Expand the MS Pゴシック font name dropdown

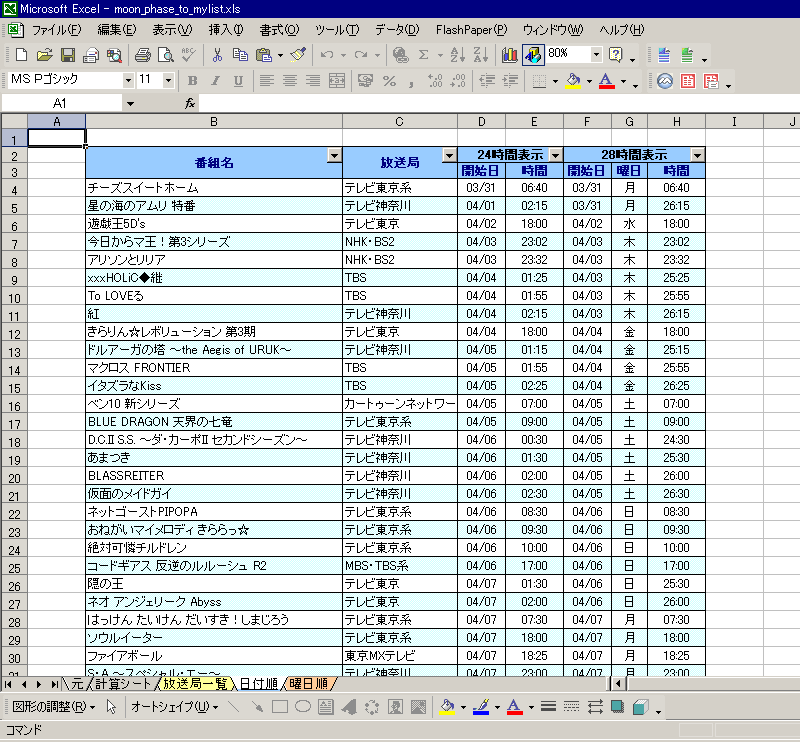[x=128, y=80]
